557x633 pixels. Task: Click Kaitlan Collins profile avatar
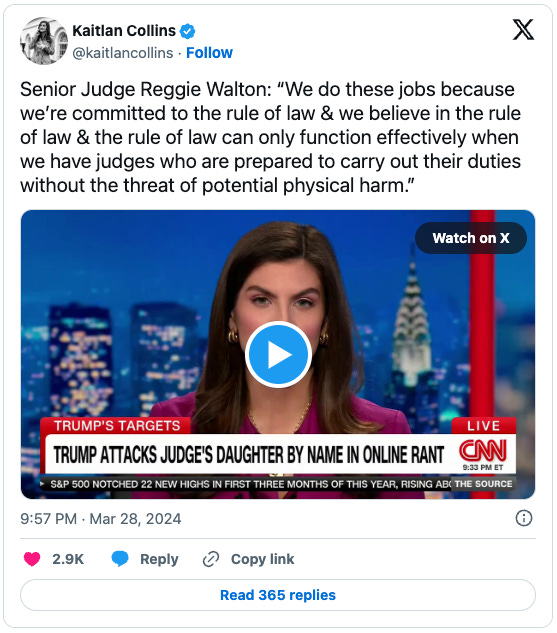(x=44, y=41)
